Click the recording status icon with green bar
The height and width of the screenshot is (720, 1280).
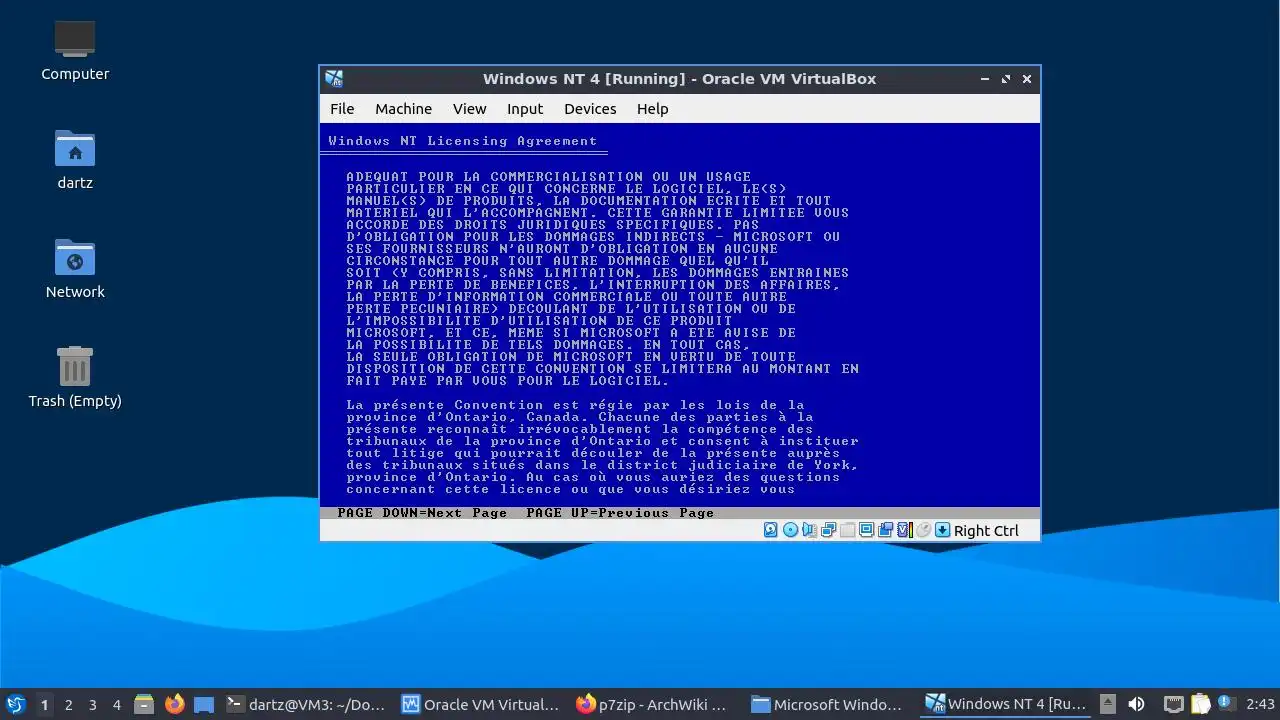tap(905, 530)
